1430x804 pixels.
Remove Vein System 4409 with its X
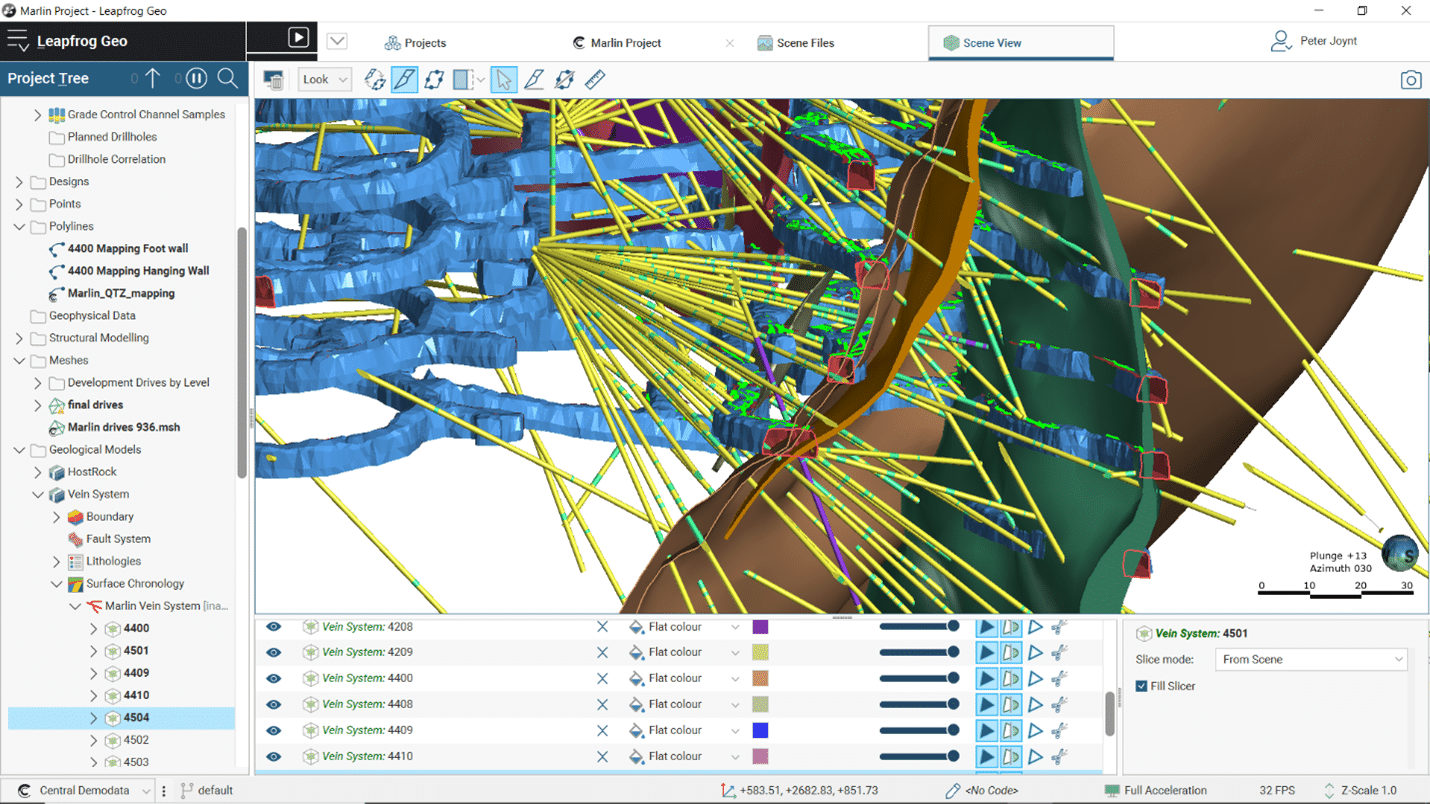click(602, 730)
